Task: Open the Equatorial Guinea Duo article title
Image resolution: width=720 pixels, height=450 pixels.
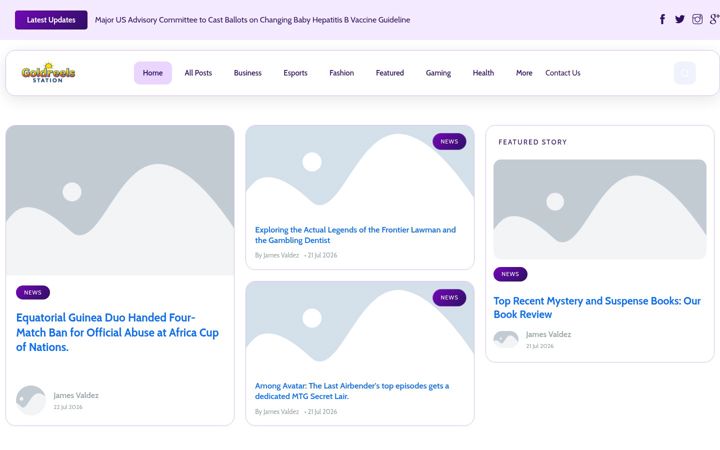Action: tap(117, 332)
